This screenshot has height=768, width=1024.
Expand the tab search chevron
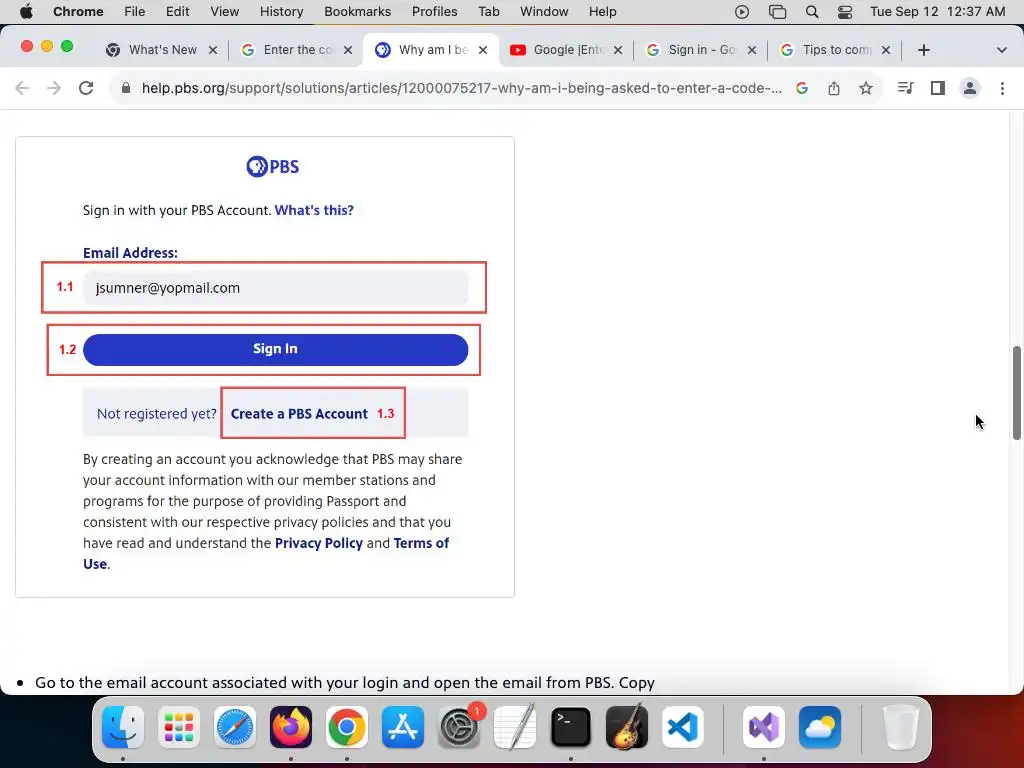(1001, 50)
